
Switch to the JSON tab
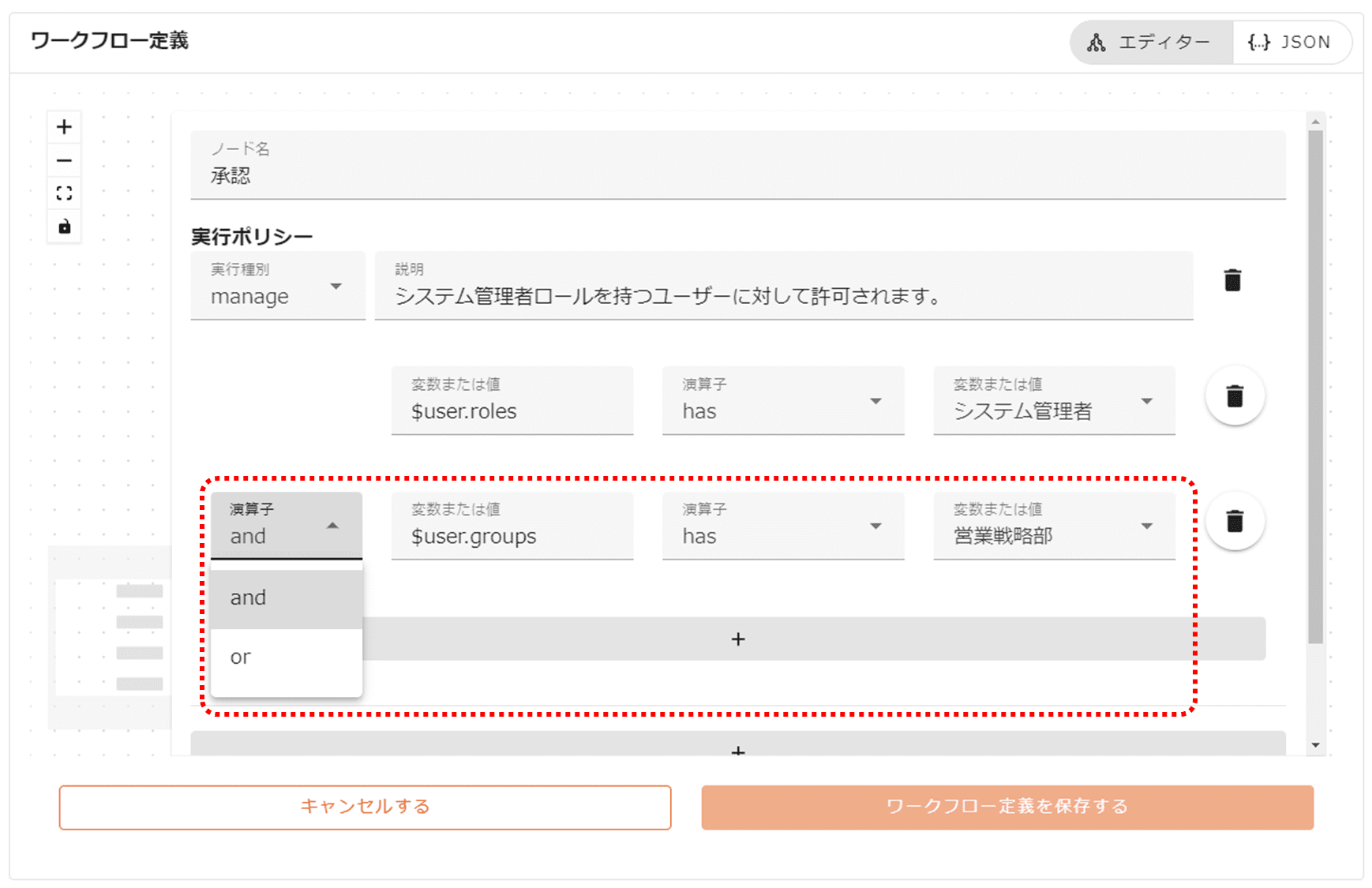pyautogui.click(x=1290, y=43)
